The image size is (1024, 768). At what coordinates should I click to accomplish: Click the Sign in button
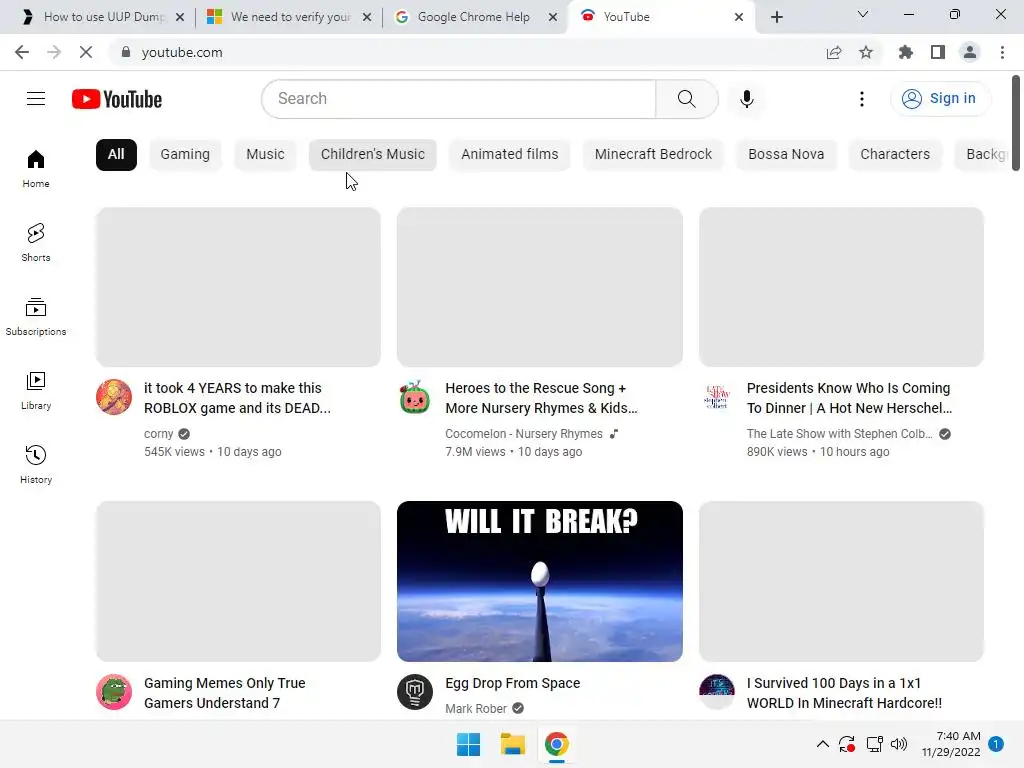(939, 99)
